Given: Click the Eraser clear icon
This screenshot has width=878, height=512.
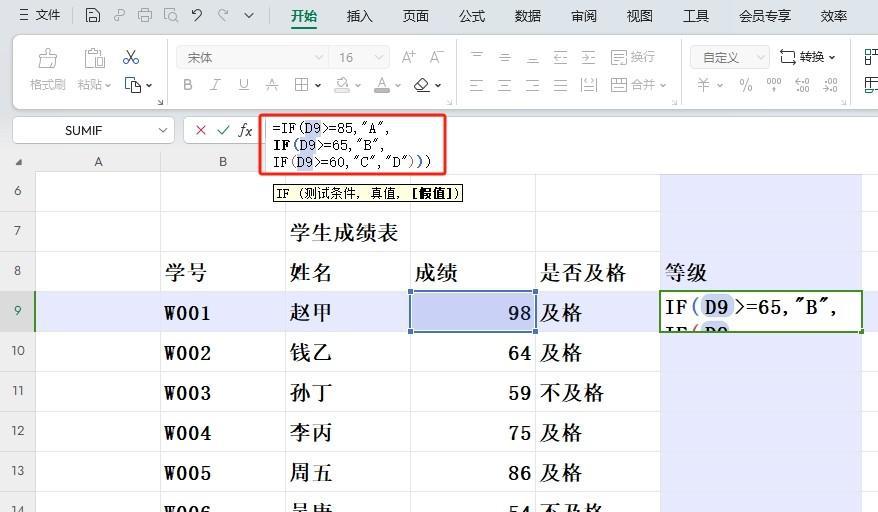Looking at the screenshot, I should [422, 85].
